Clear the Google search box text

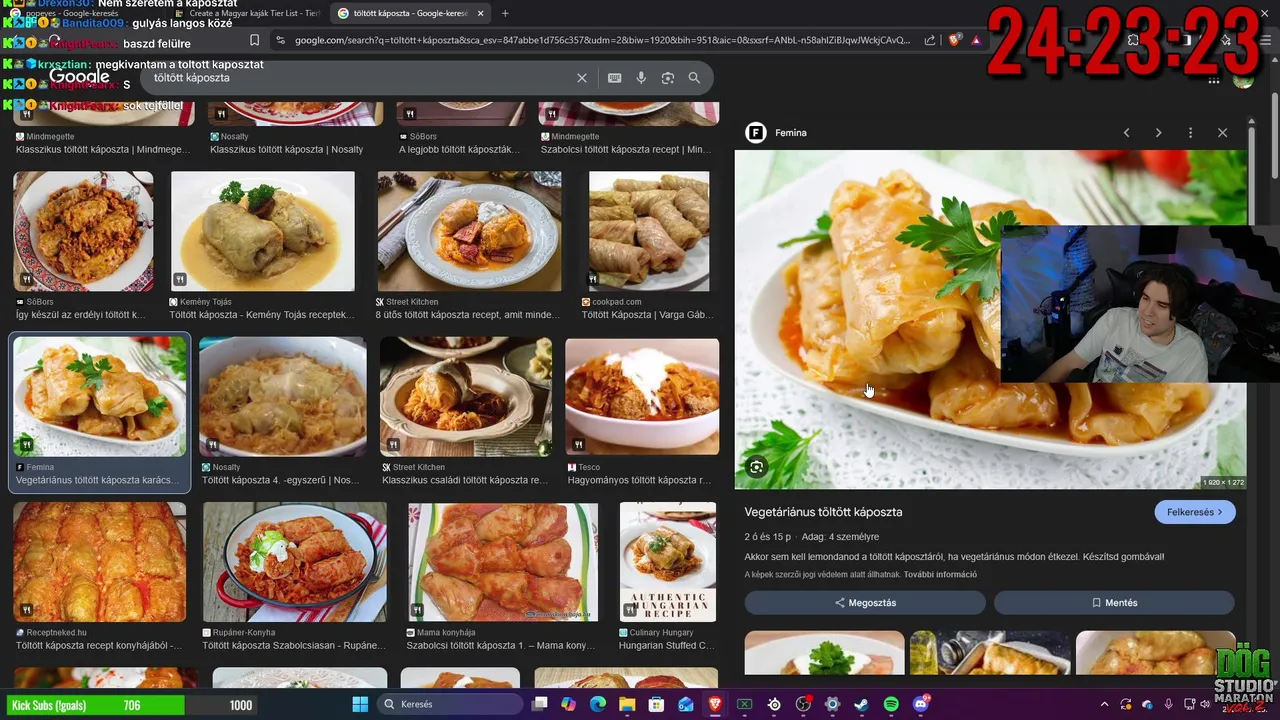click(x=582, y=78)
